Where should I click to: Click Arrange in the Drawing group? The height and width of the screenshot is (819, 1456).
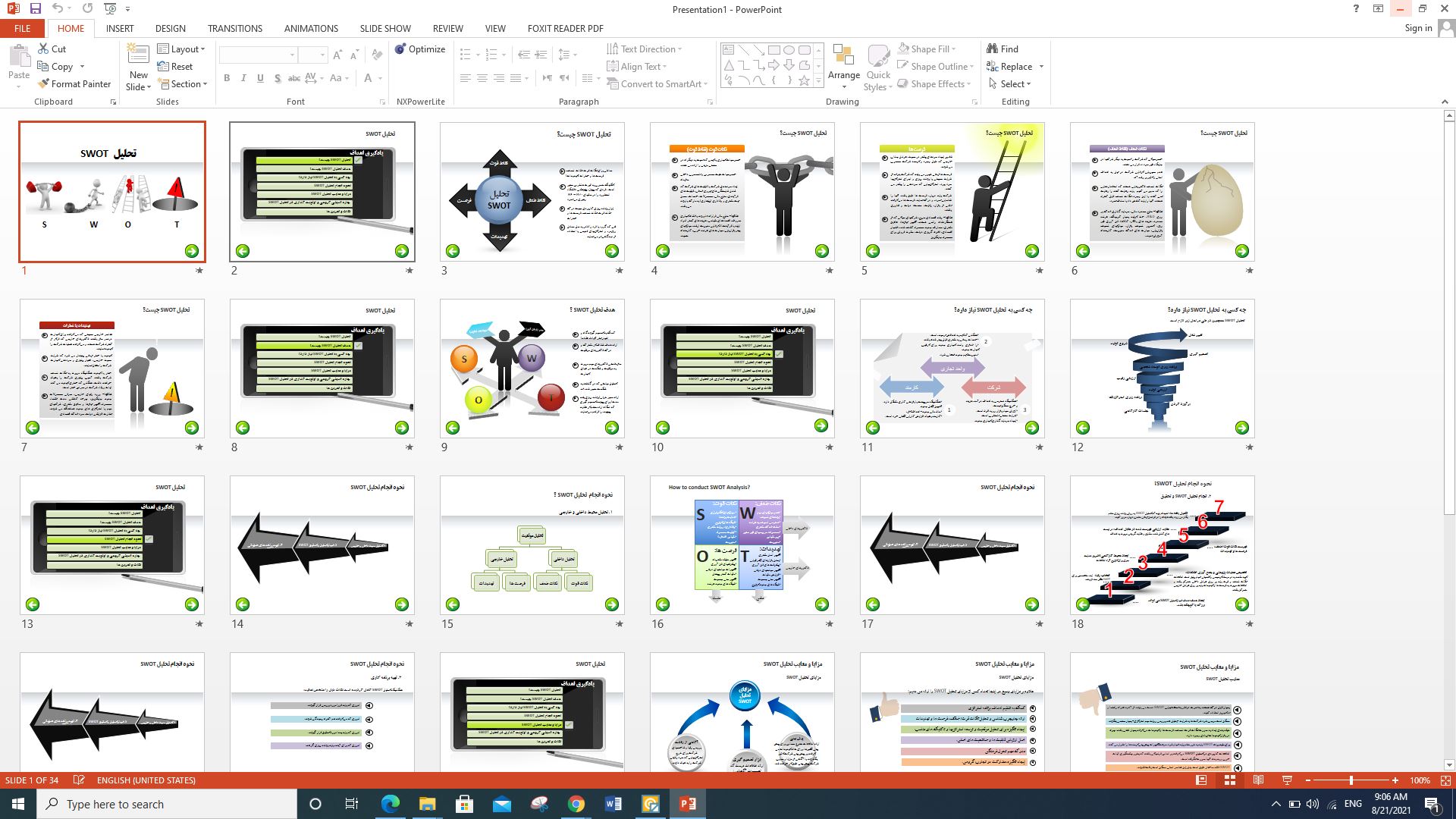point(843,64)
